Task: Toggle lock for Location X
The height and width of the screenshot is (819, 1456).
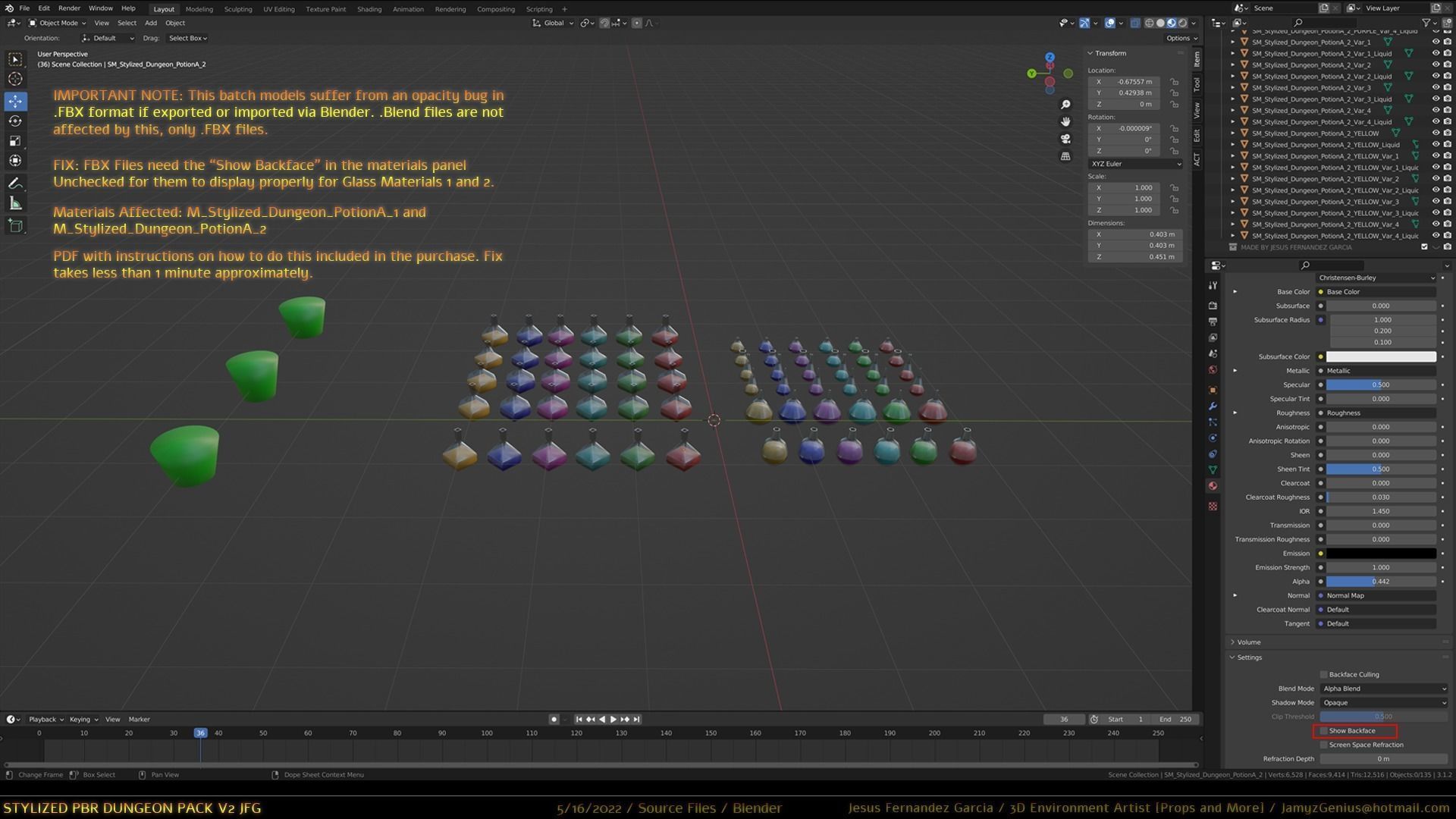Action: [1174, 82]
